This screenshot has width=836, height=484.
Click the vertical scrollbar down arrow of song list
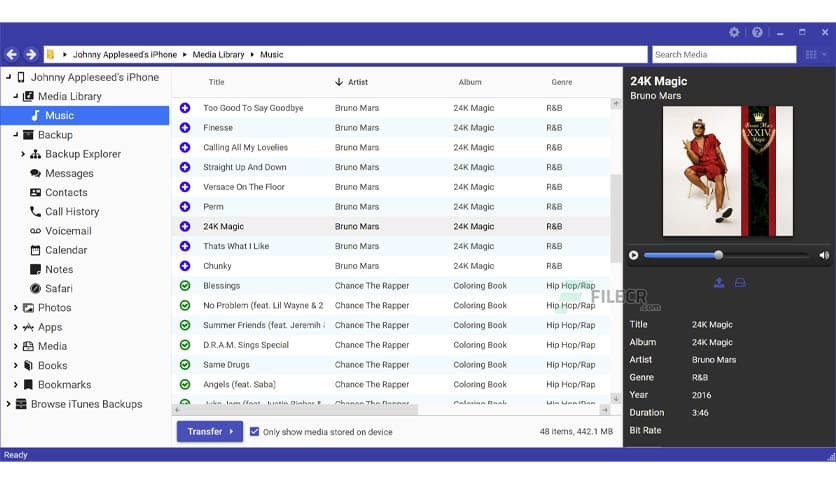tap(616, 398)
